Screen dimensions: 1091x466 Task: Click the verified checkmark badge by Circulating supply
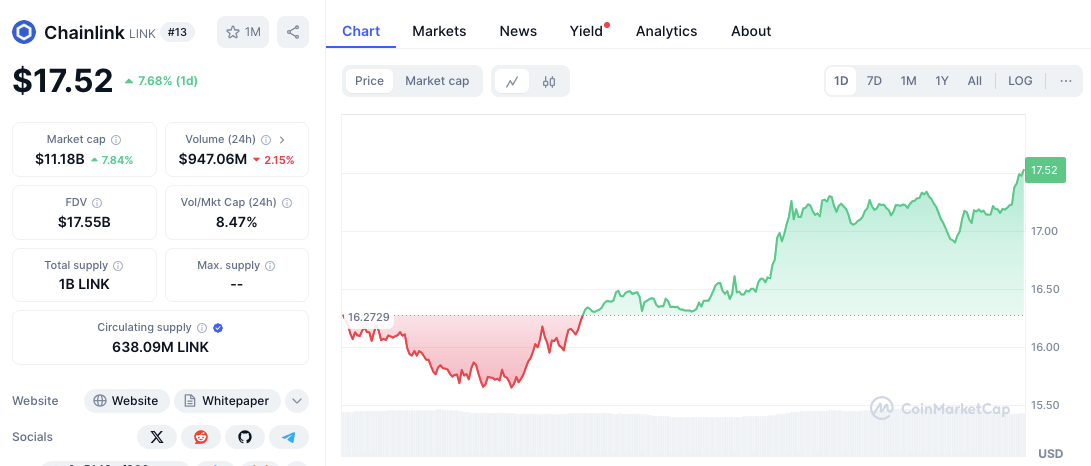[x=218, y=328]
